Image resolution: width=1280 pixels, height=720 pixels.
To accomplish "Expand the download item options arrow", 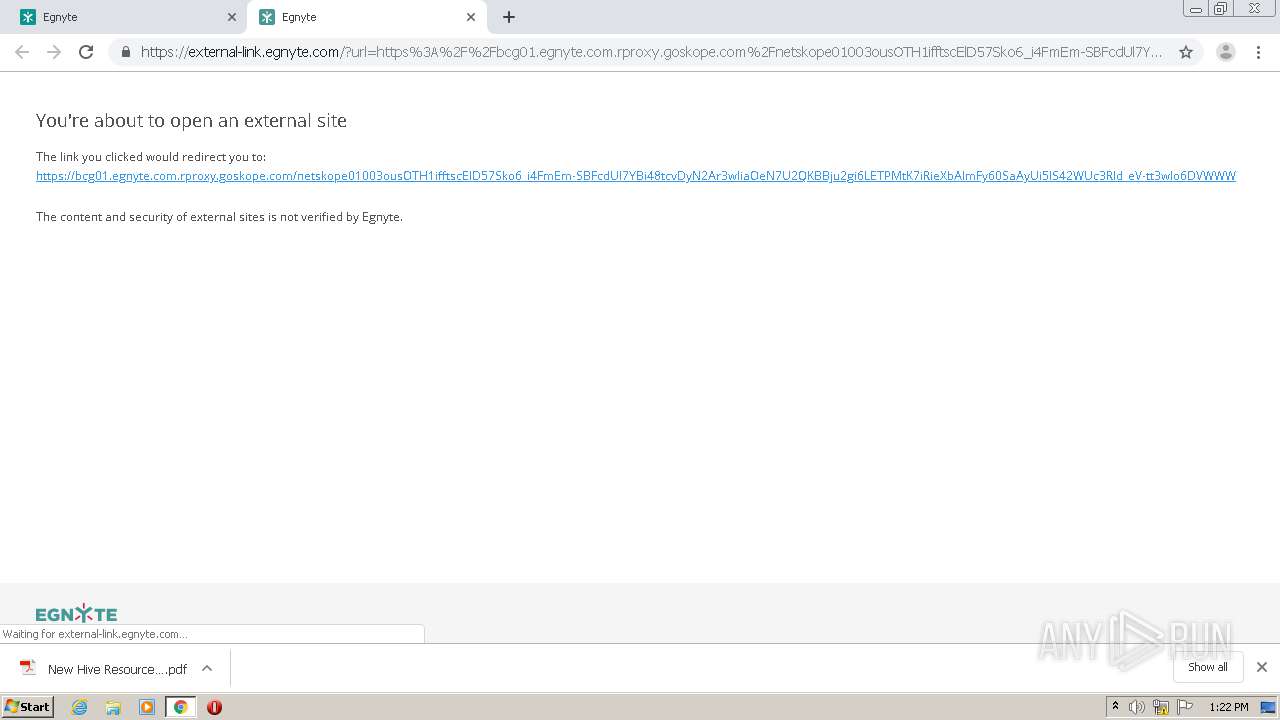I will coord(207,668).
